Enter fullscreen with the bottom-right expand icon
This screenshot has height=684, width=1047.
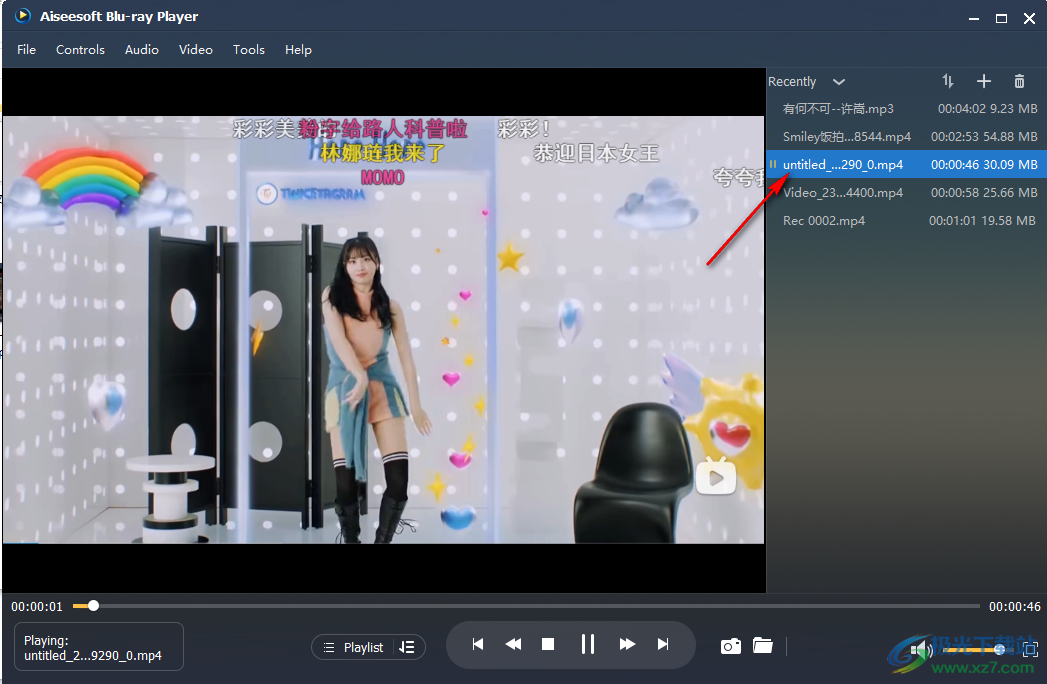[x=1030, y=649]
